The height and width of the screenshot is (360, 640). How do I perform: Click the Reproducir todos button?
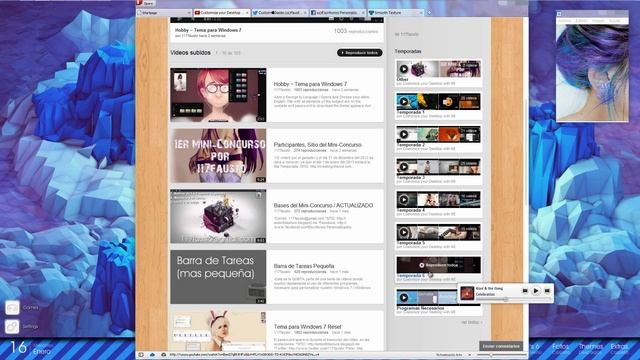360,53
